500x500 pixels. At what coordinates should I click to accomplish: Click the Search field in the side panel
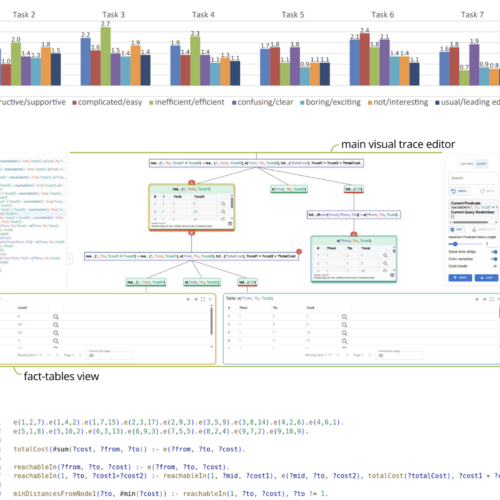pos(473,178)
